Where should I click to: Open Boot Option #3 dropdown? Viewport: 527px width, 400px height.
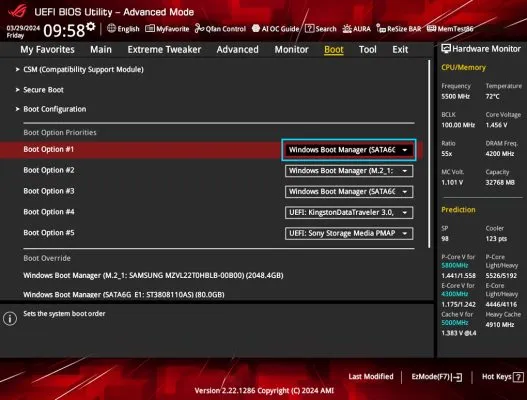(349, 192)
